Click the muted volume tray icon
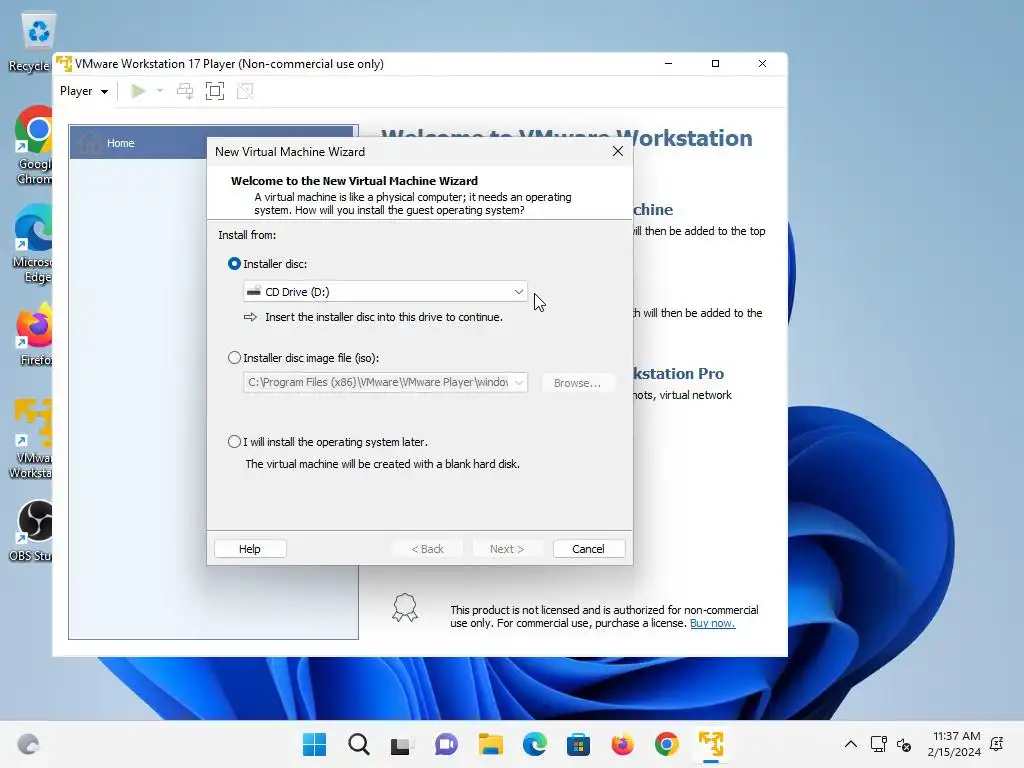 pos(904,744)
